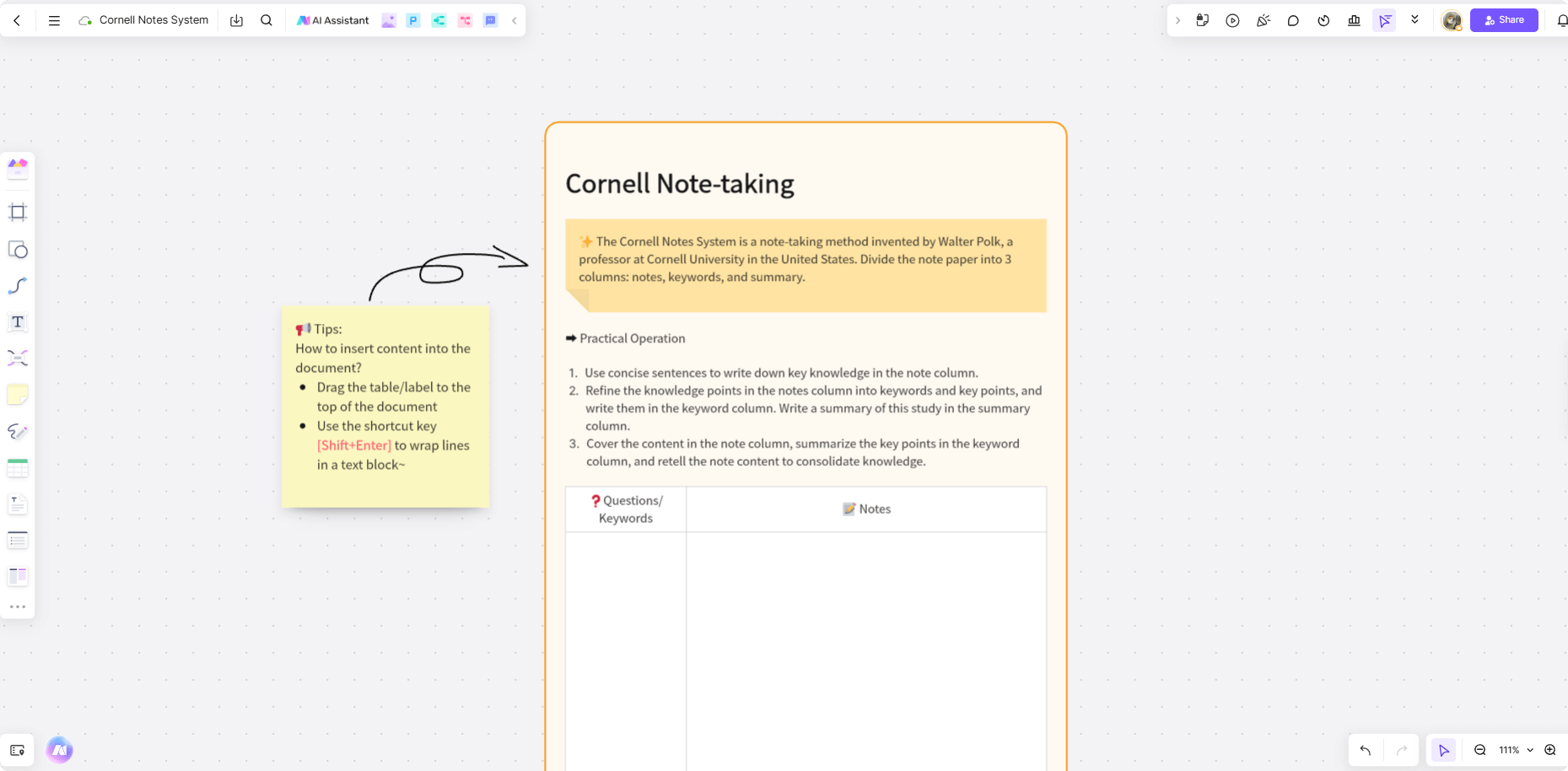
Task: Click the redo arrow
Action: (x=1402, y=750)
